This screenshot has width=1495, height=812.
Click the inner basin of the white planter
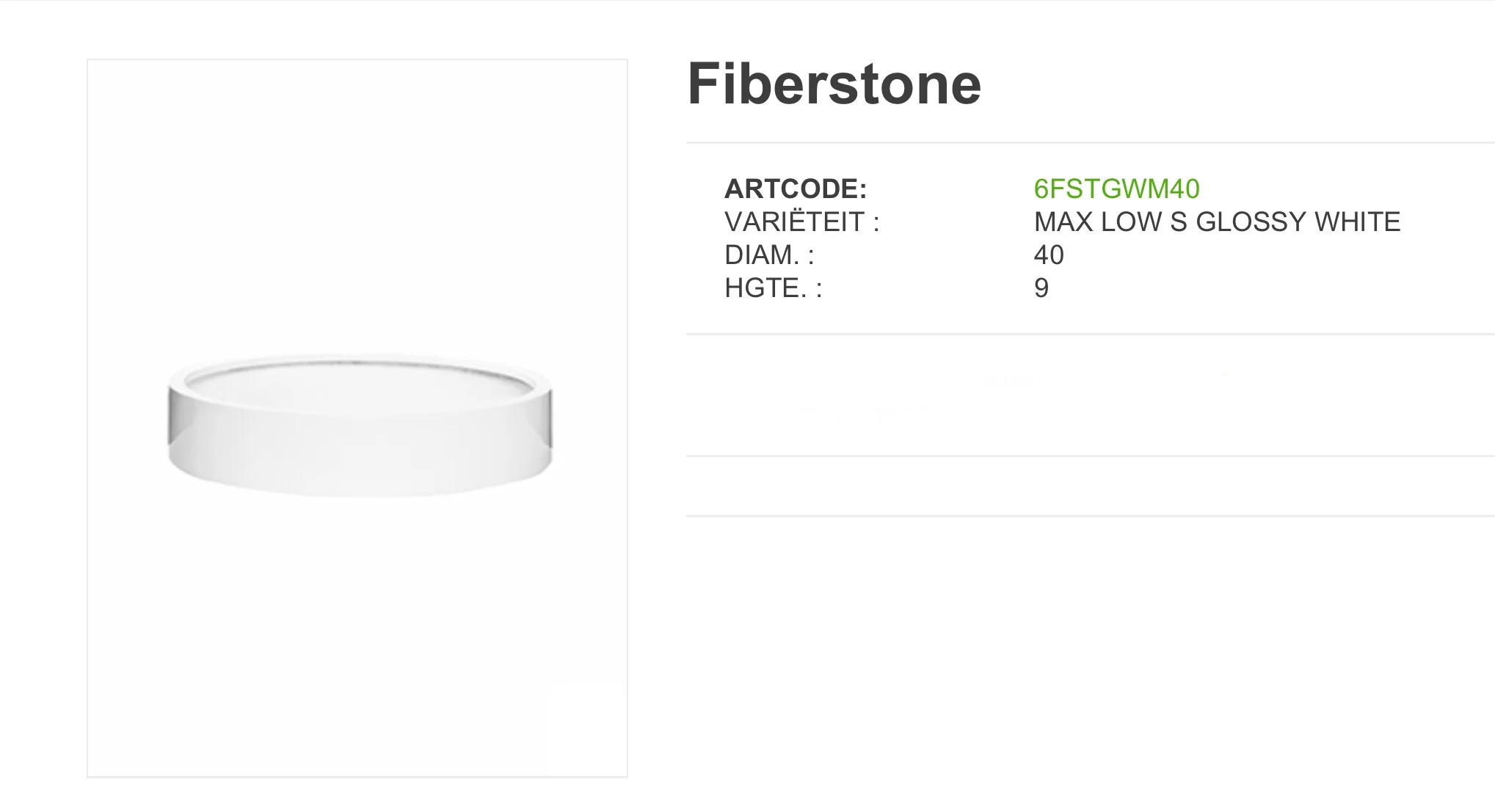pos(358,387)
